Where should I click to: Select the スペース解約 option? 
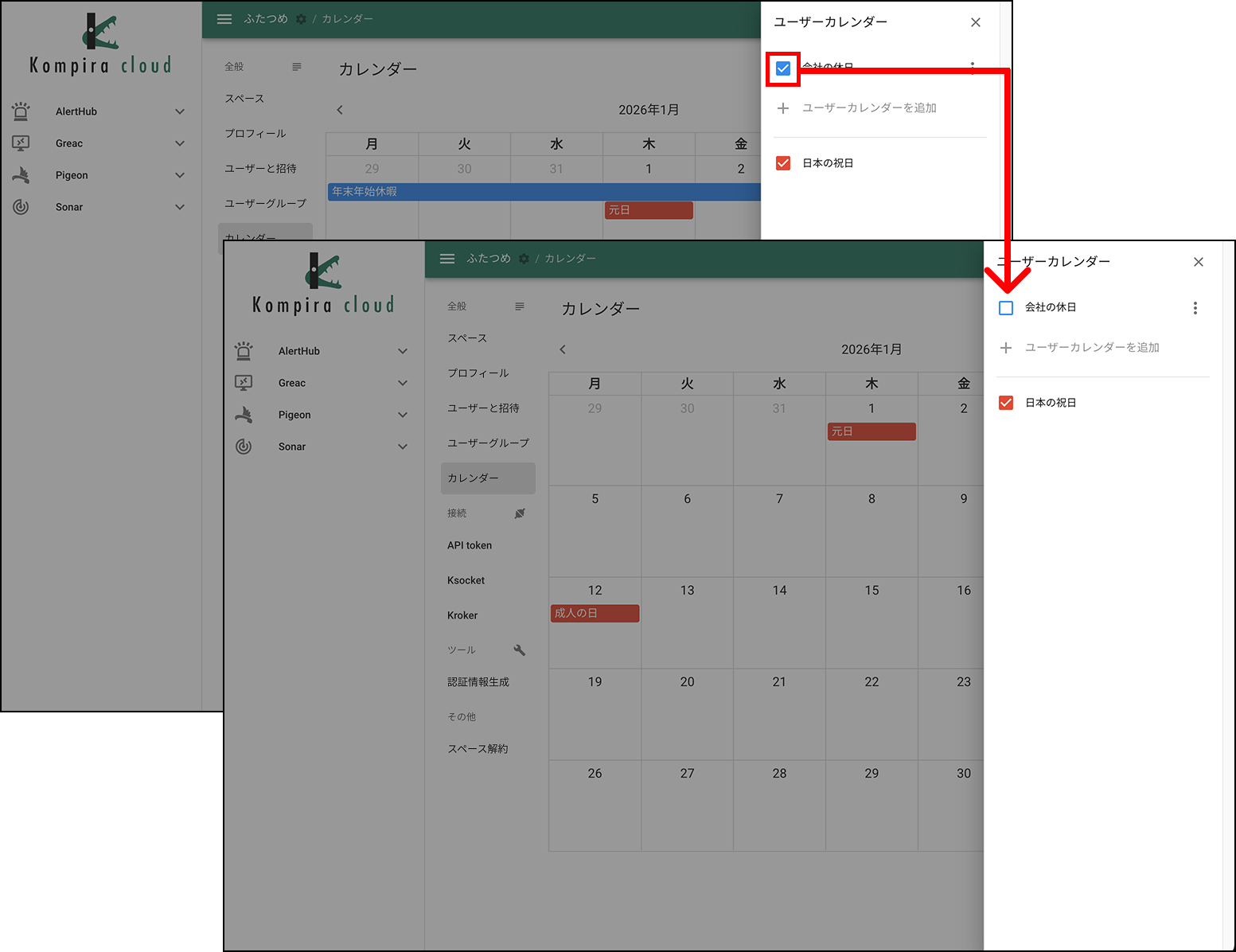click(x=478, y=748)
